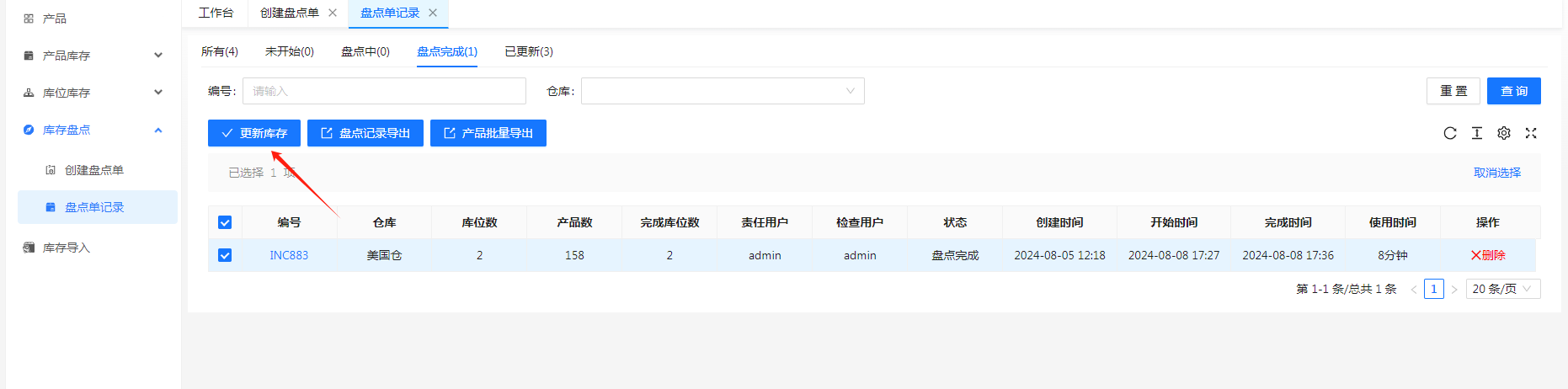
Task: Open column settings gear icon
Action: (1503, 133)
